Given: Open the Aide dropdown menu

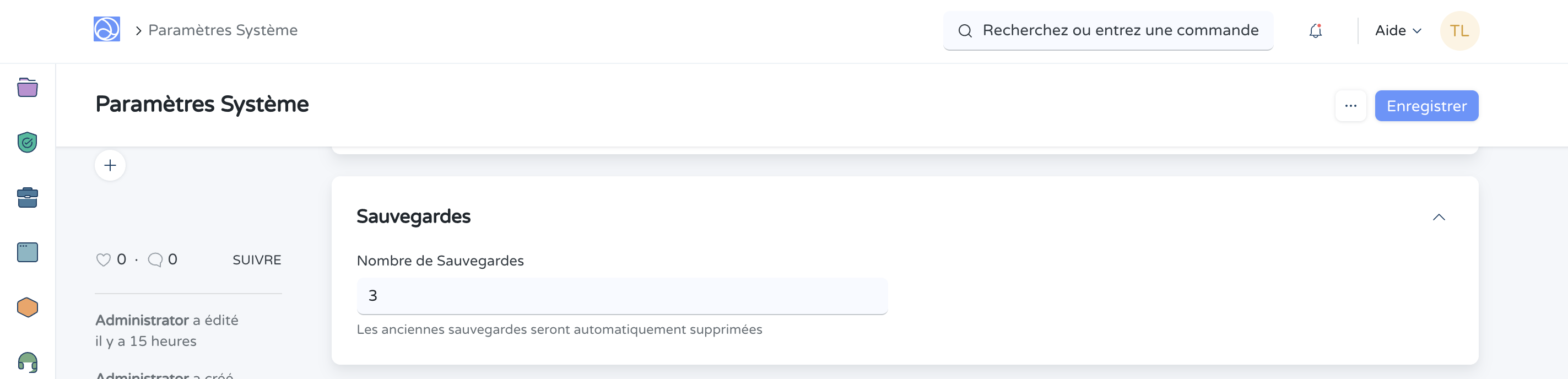Looking at the screenshot, I should [1397, 30].
